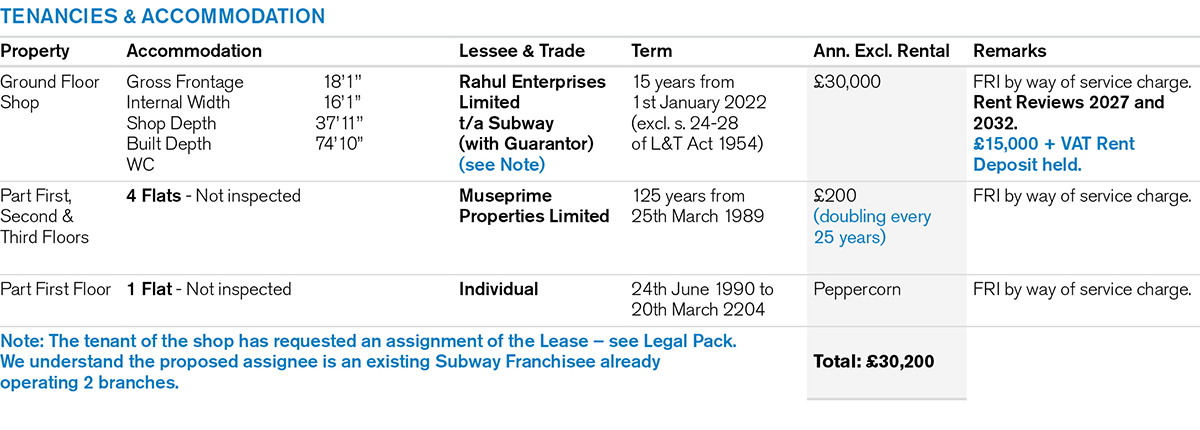Select "Rent Reviews 2027 and 2032." remark

pos(1068,112)
